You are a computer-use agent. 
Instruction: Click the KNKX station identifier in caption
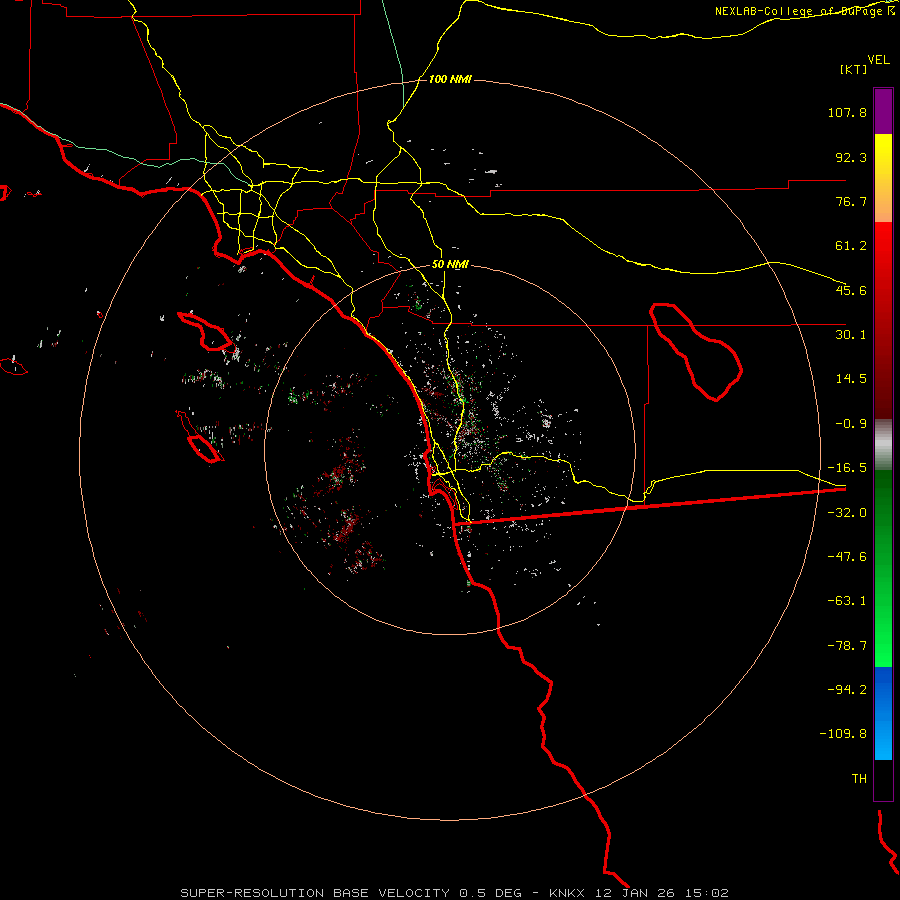tap(567, 893)
